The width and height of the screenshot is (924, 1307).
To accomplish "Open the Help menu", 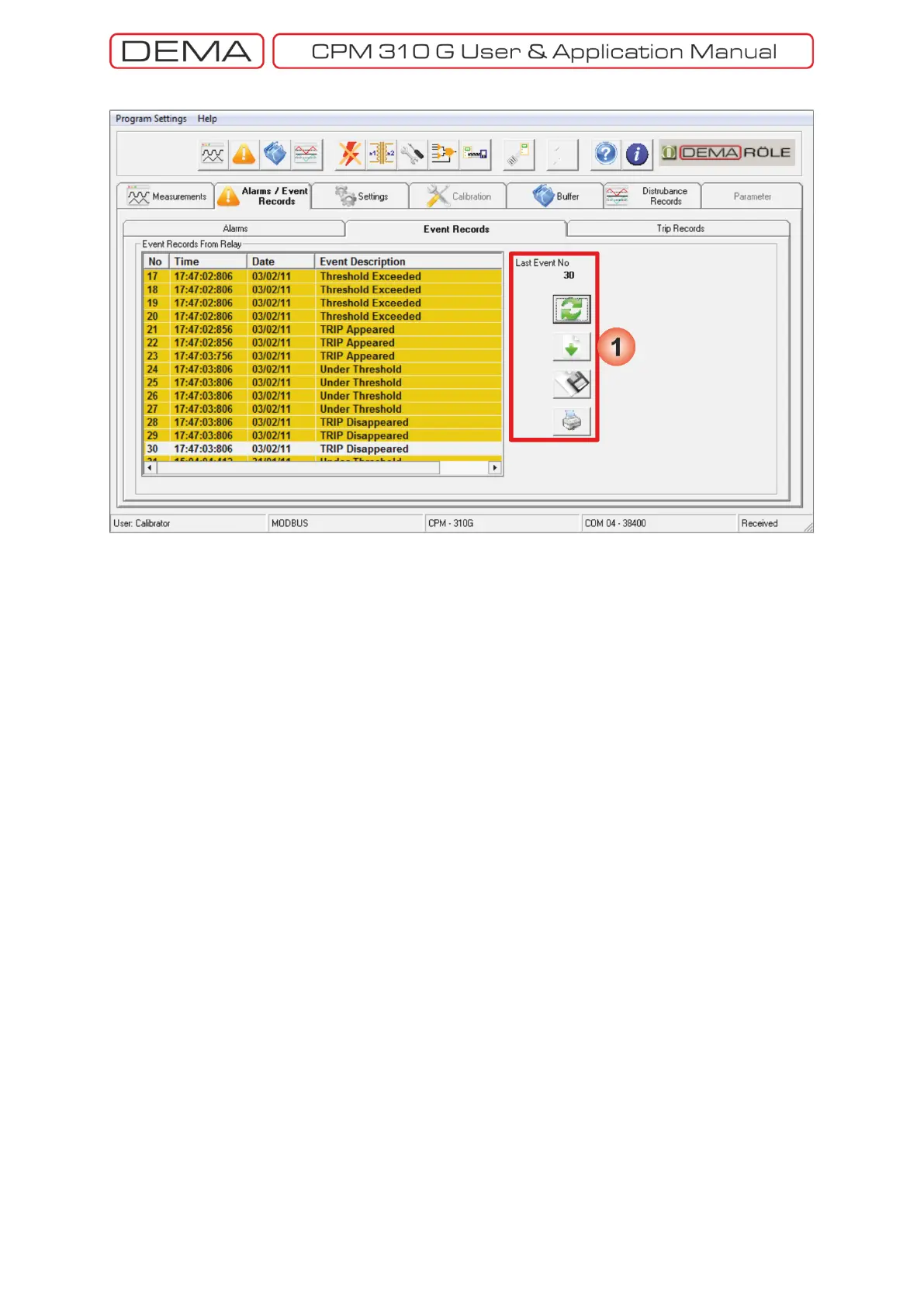I will point(207,119).
